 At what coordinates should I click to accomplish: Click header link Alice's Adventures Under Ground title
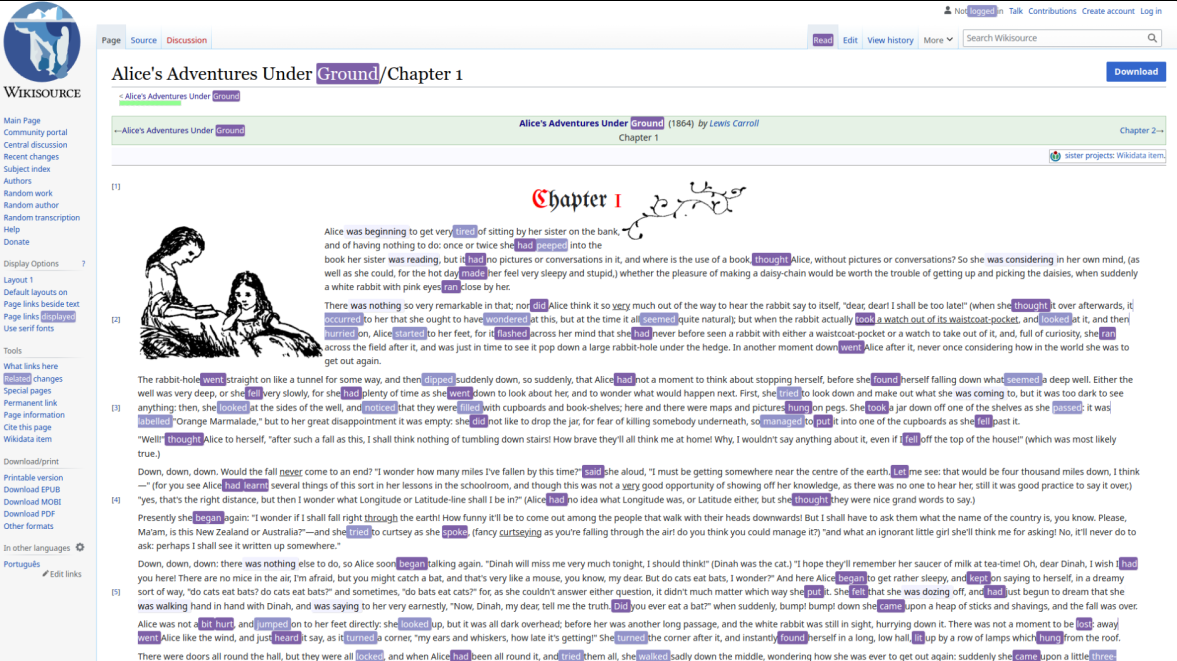592,123
